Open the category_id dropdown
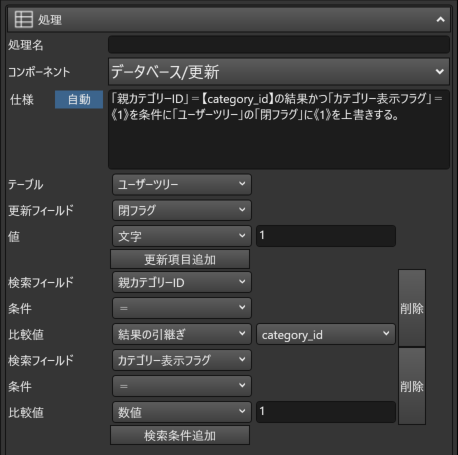 click(x=326, y=334)
